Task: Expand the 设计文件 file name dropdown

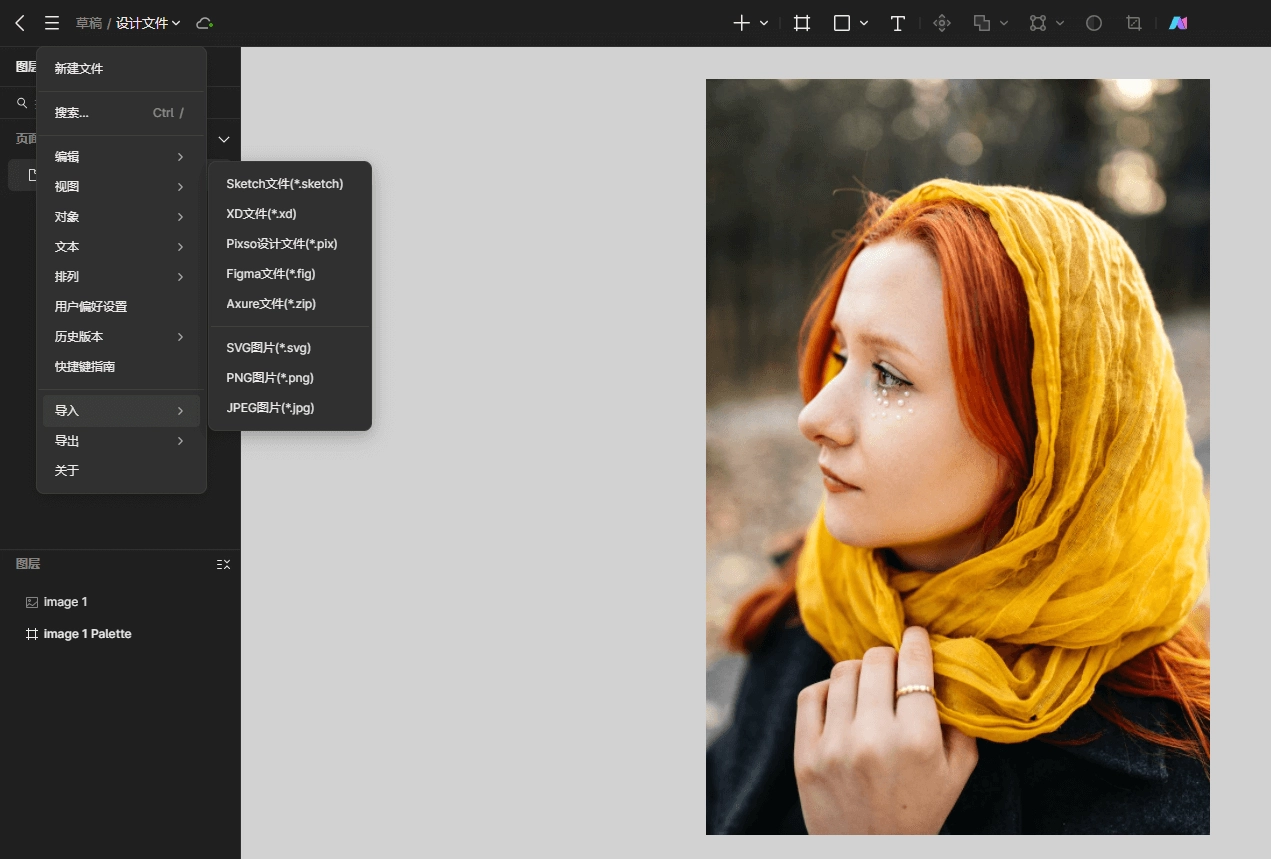Action: tap(148, 23)
